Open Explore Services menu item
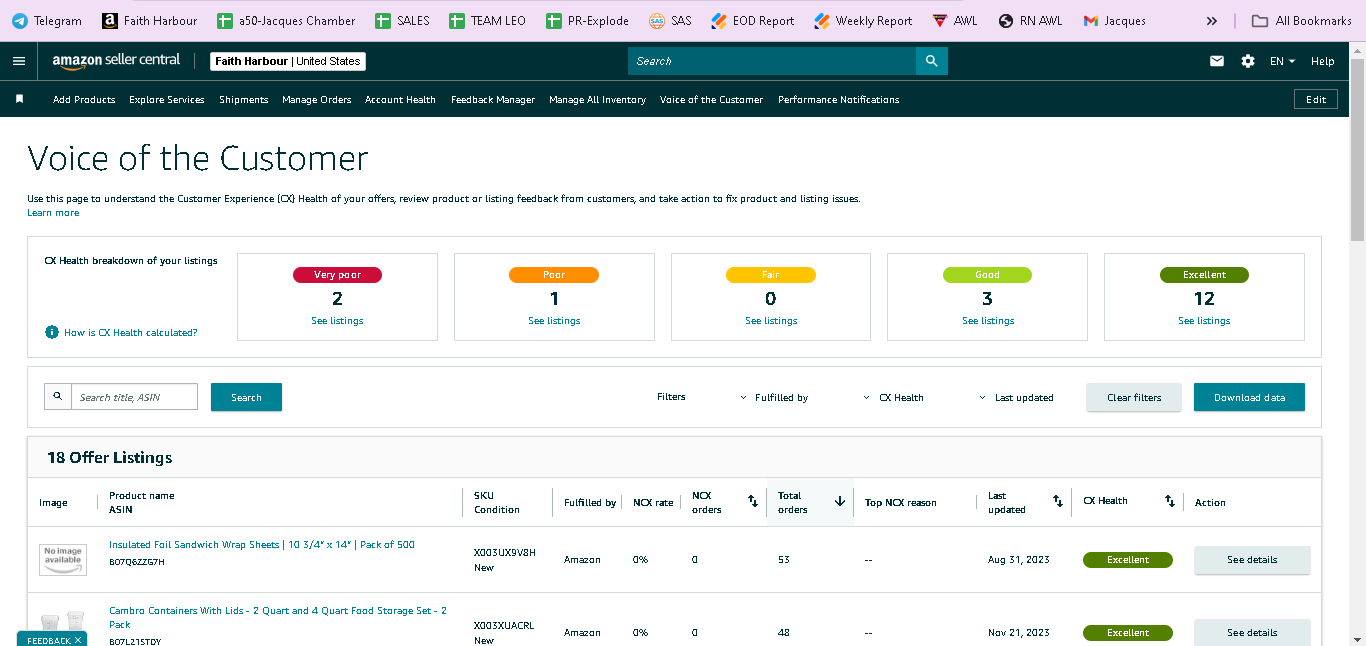1366x646 pixels. [167, 99]
